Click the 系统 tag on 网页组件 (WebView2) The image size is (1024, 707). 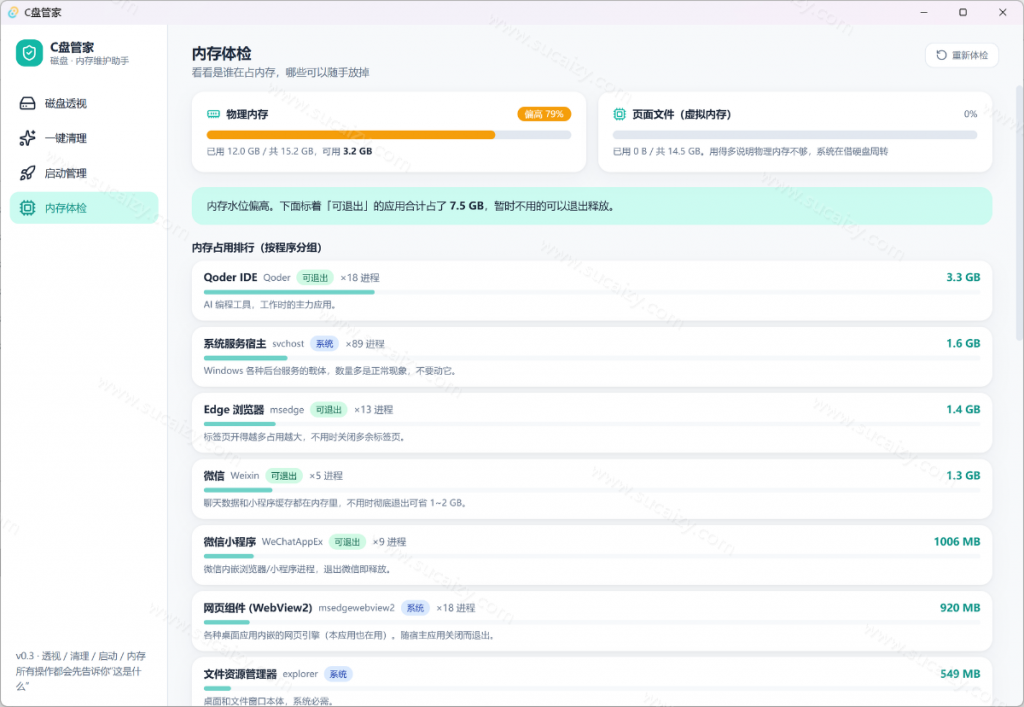tap(415, 608)
